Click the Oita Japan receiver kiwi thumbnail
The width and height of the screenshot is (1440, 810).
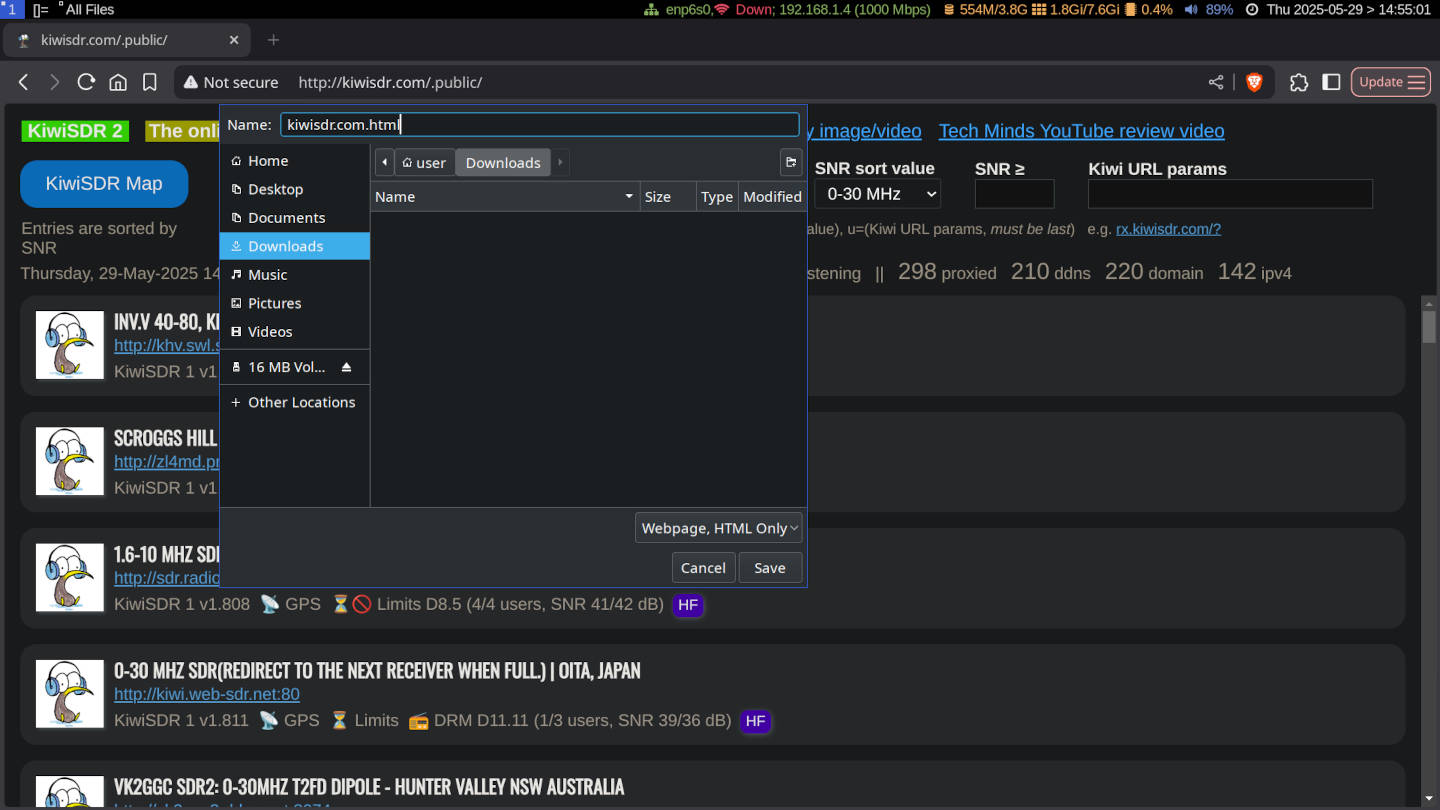[x=70, y=694]
